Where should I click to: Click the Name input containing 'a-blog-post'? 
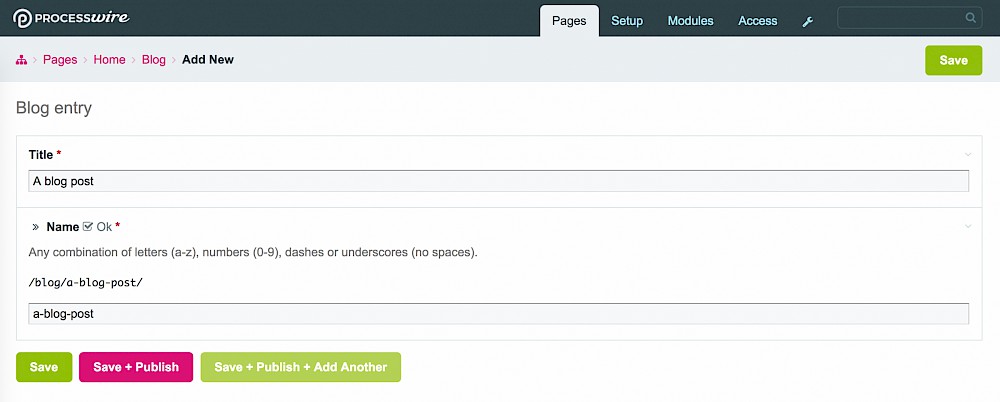(x=499, y=314)
